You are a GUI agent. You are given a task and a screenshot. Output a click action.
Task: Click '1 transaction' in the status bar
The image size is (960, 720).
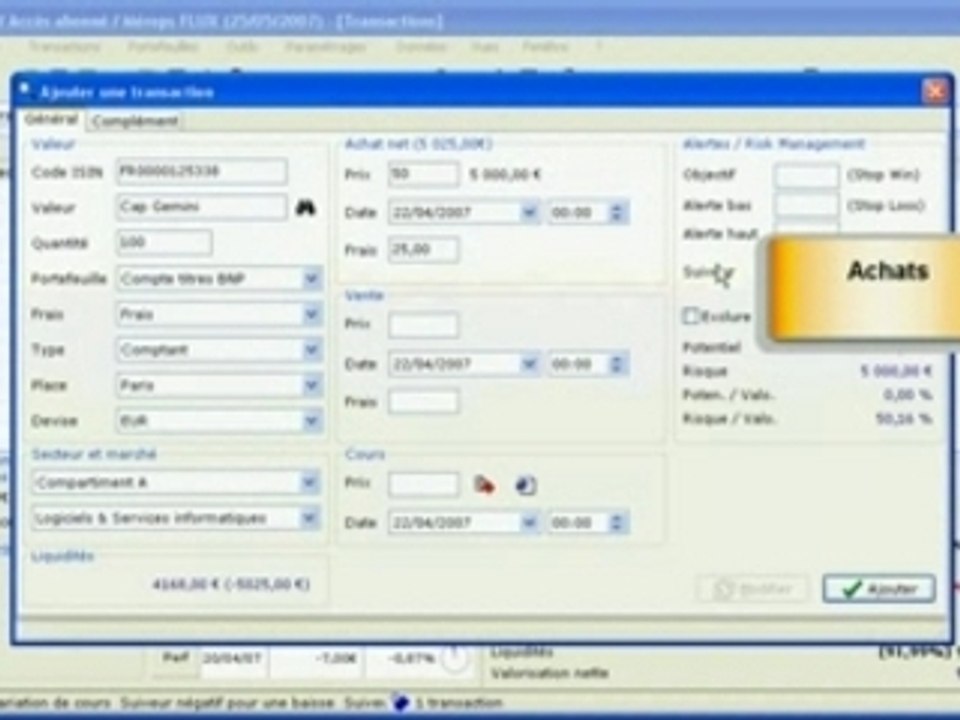click(459, 703)
